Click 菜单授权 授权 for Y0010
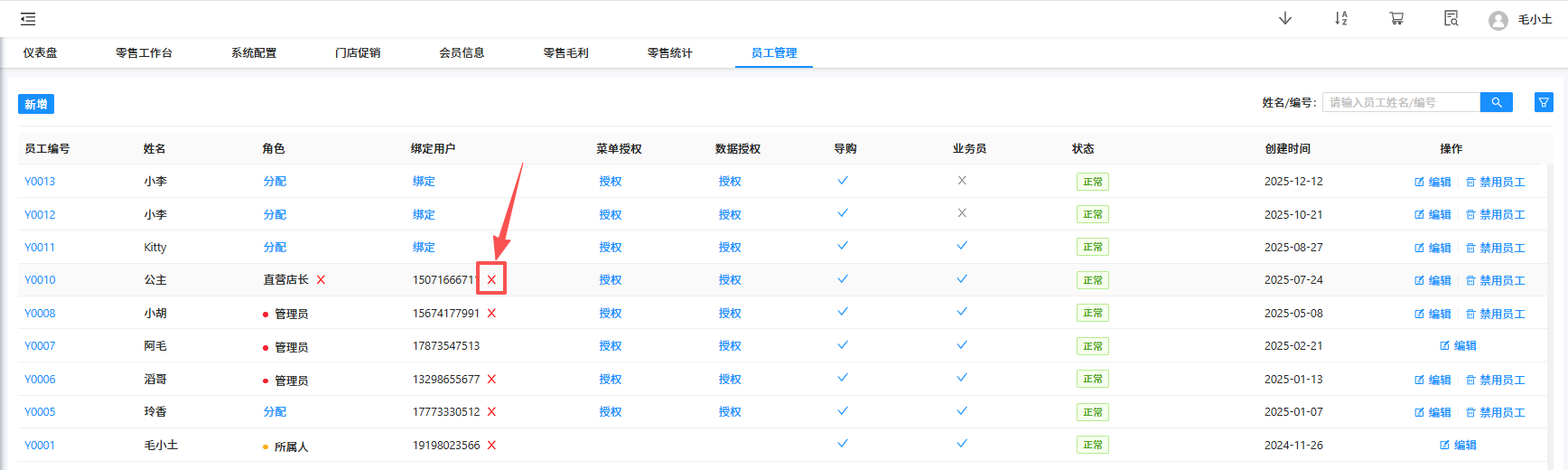Viewport: 1568px width, 470px height. pos(611,280)
